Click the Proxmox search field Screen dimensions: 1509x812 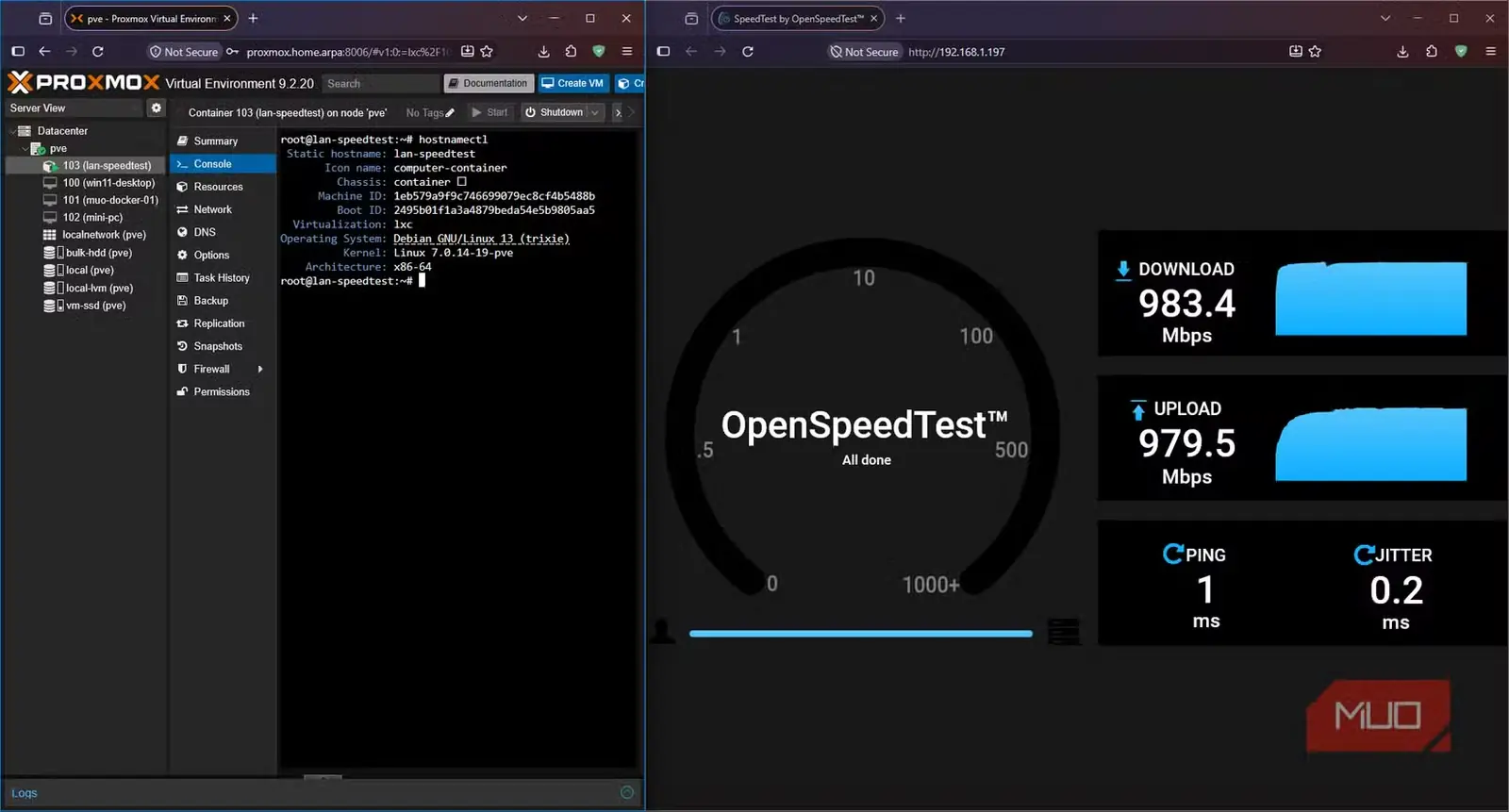tap(381, 83)
